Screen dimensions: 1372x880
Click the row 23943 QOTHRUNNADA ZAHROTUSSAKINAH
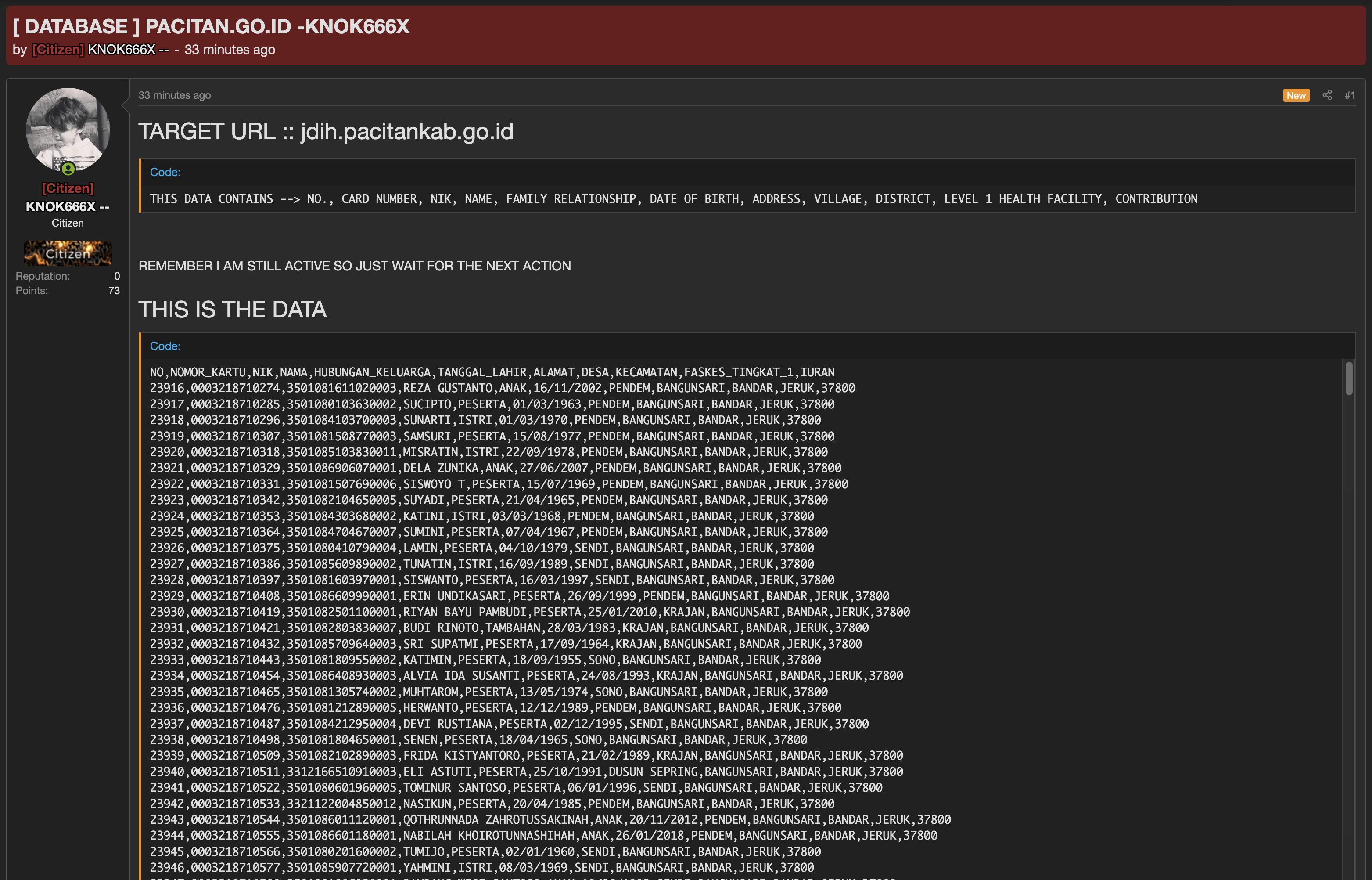tap(550, 820)
